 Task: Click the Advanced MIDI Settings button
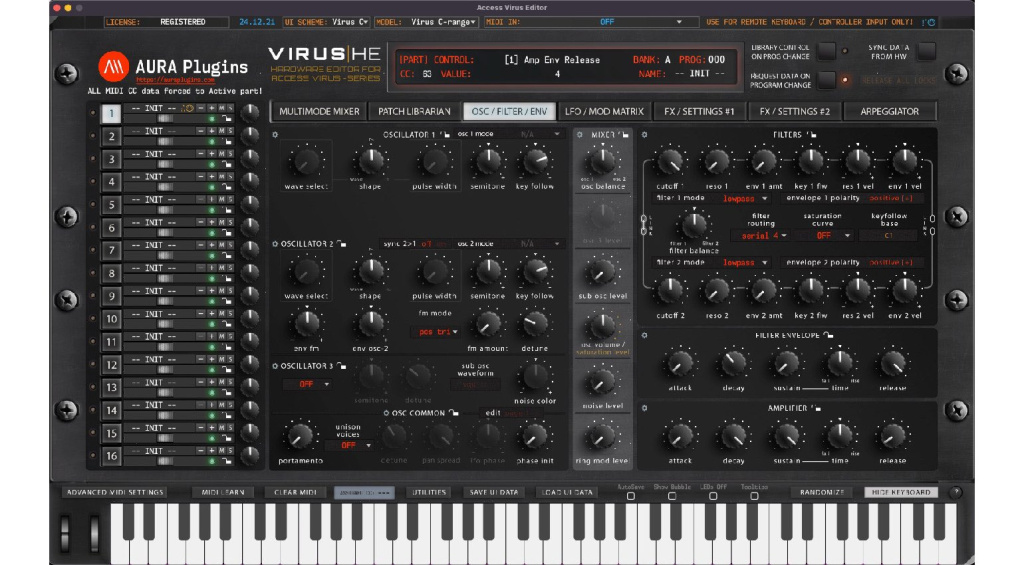pos(115,492)
